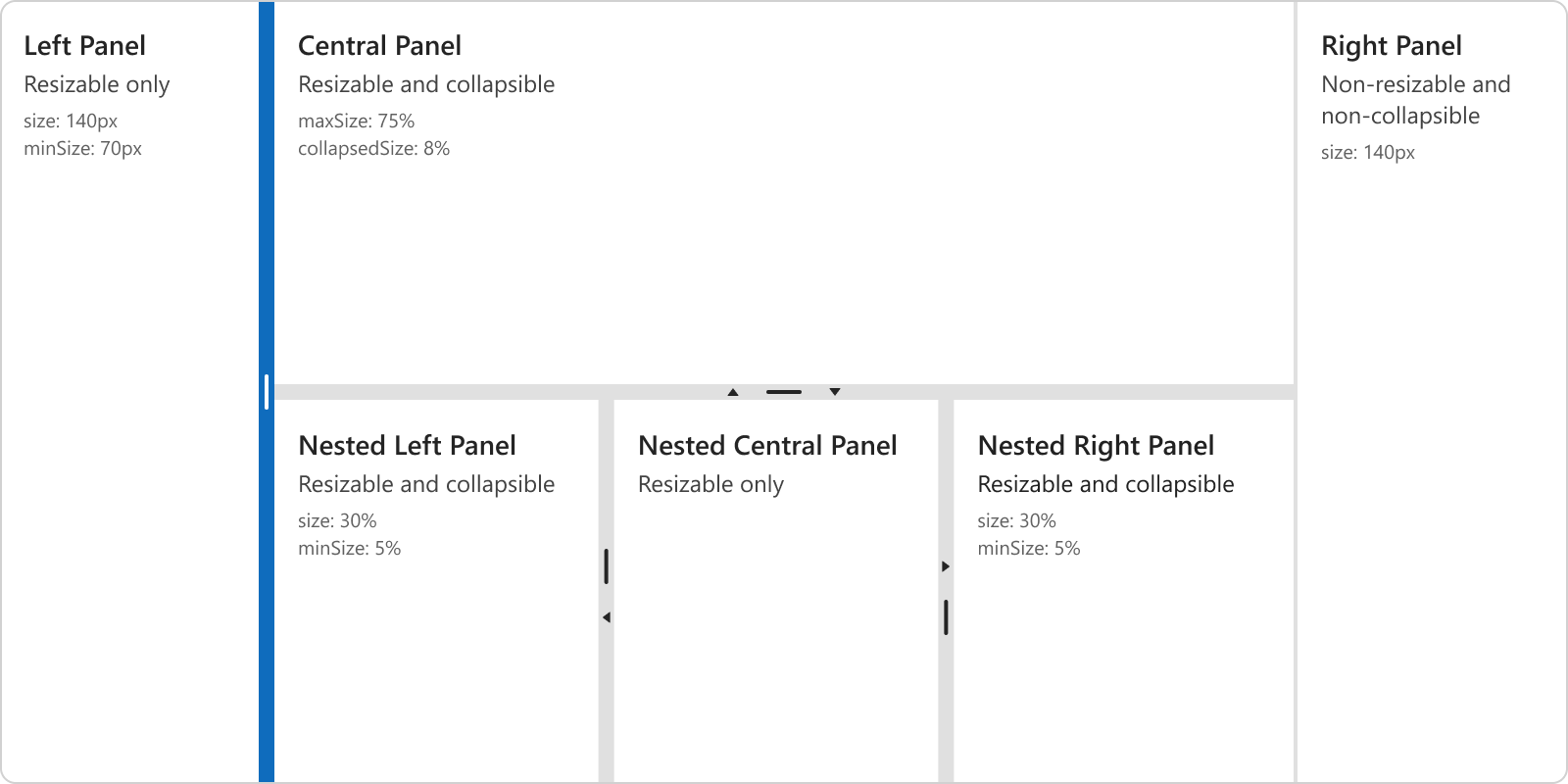
Task: Click the handle between Nested Left and Central panels
Action: tap(608, 565)
